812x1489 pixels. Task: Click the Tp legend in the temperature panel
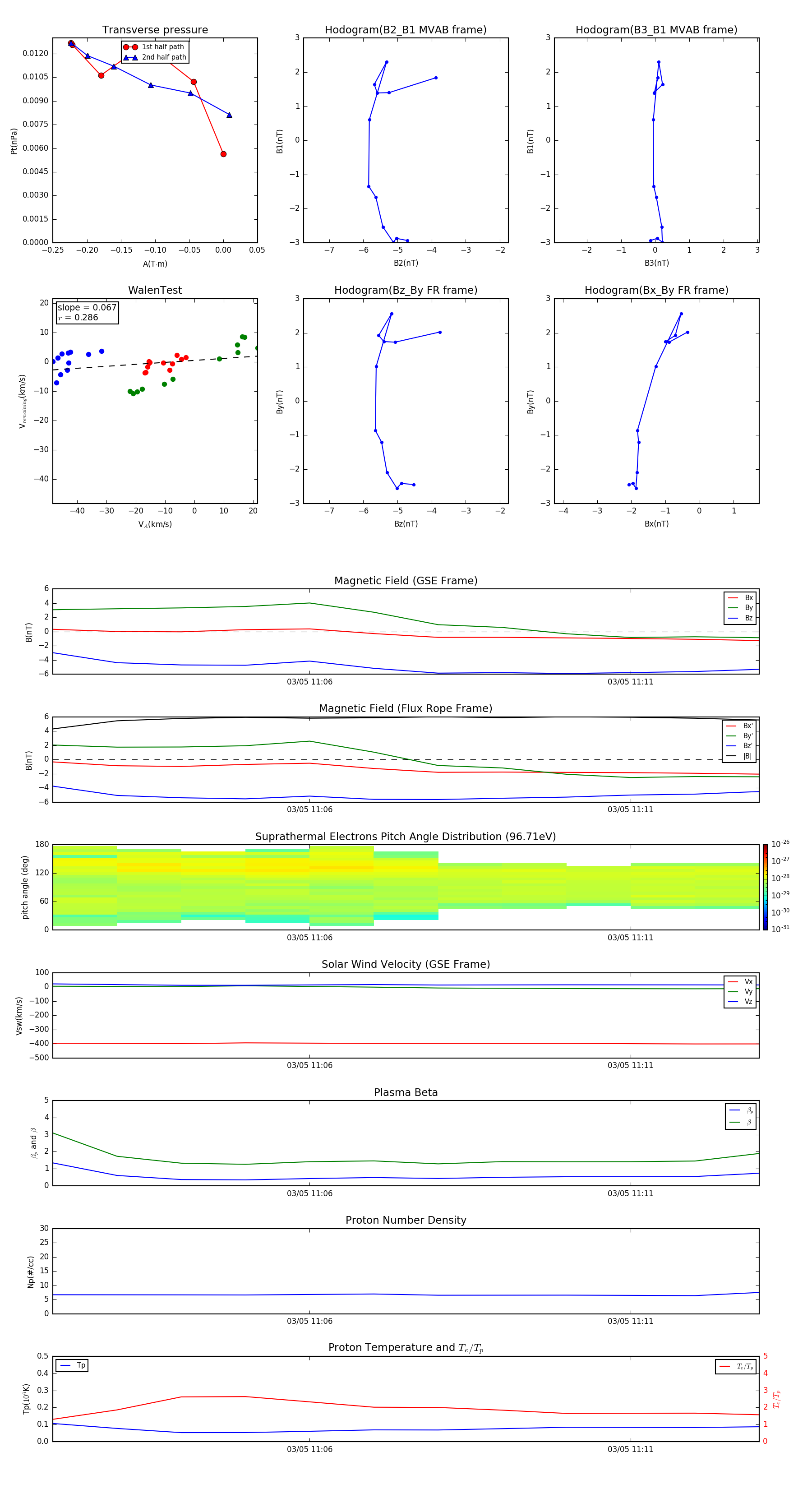(x=72, y=1365)
